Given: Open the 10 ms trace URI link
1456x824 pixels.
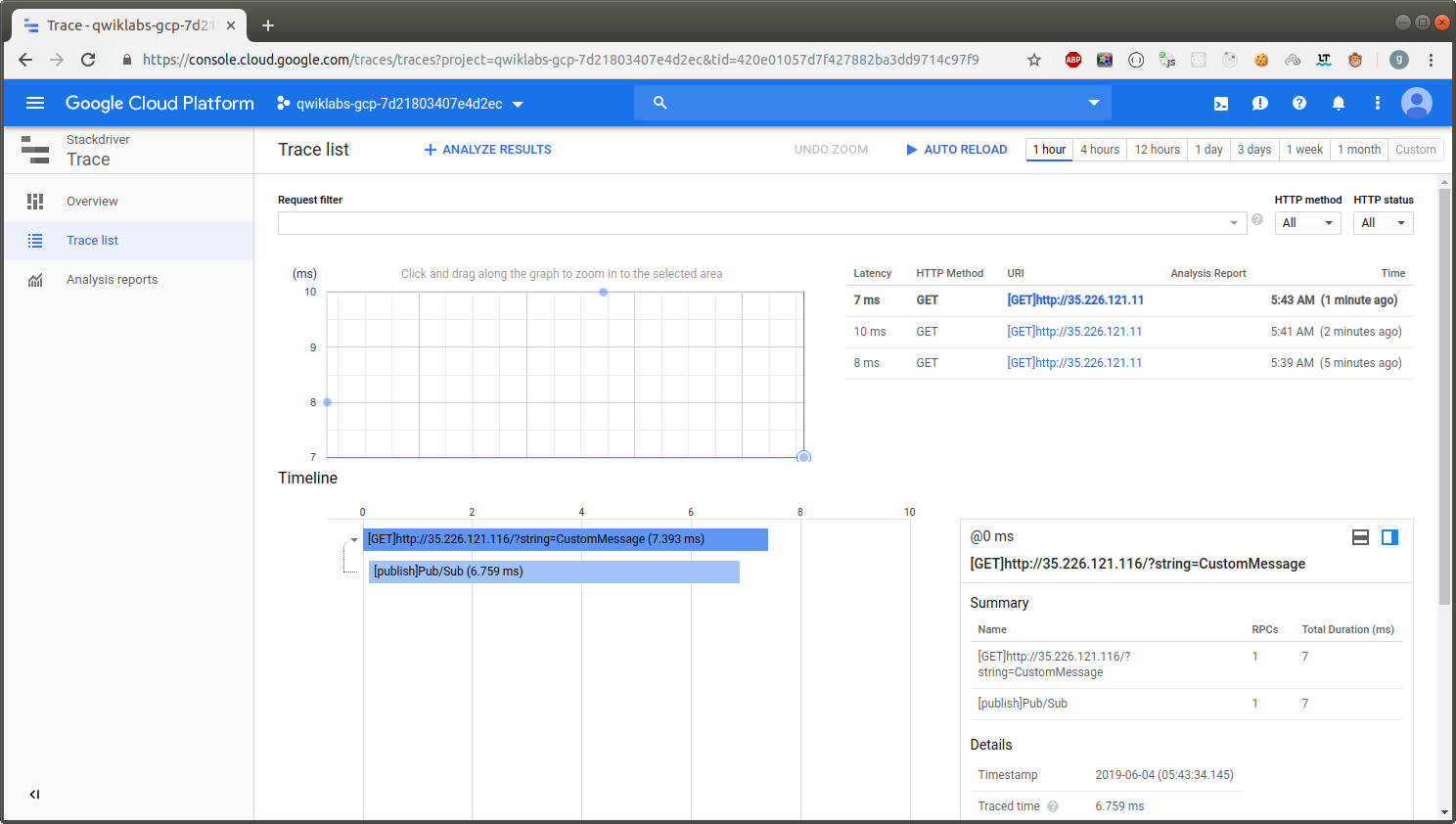Looking at the screenshot, I should tap(1074, 332).
